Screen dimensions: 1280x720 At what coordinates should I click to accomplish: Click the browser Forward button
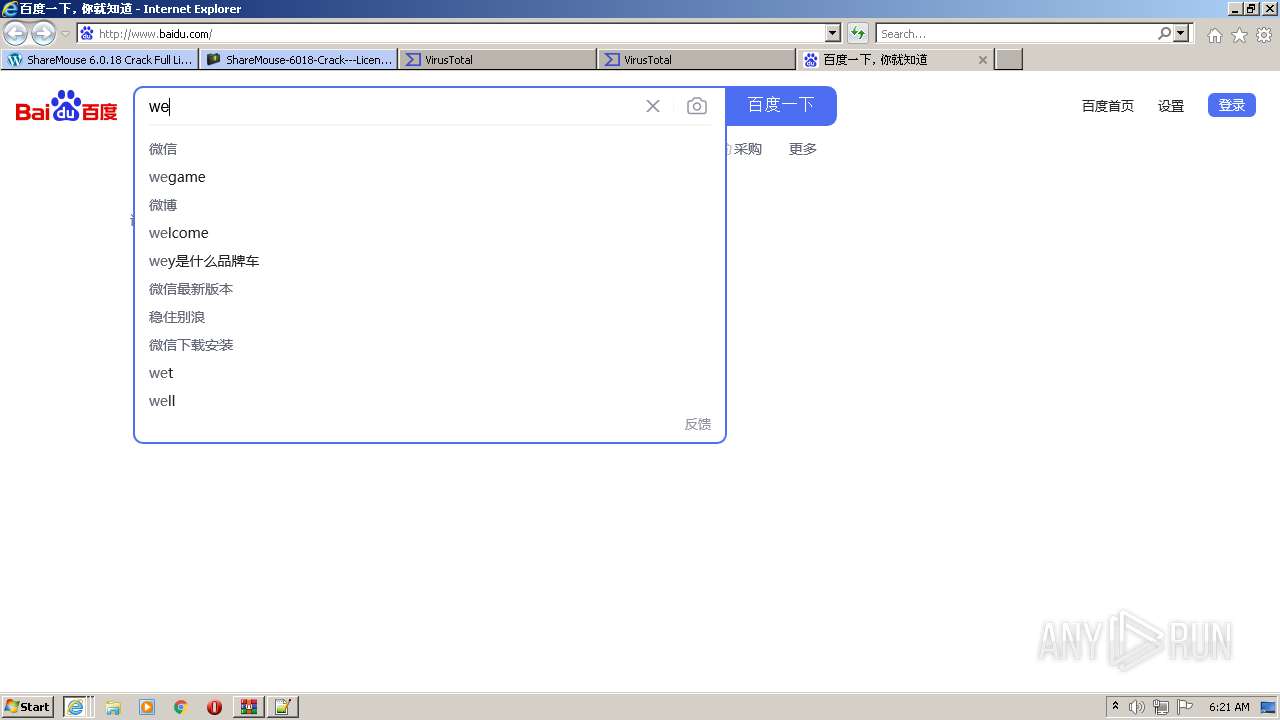(43, 33)
